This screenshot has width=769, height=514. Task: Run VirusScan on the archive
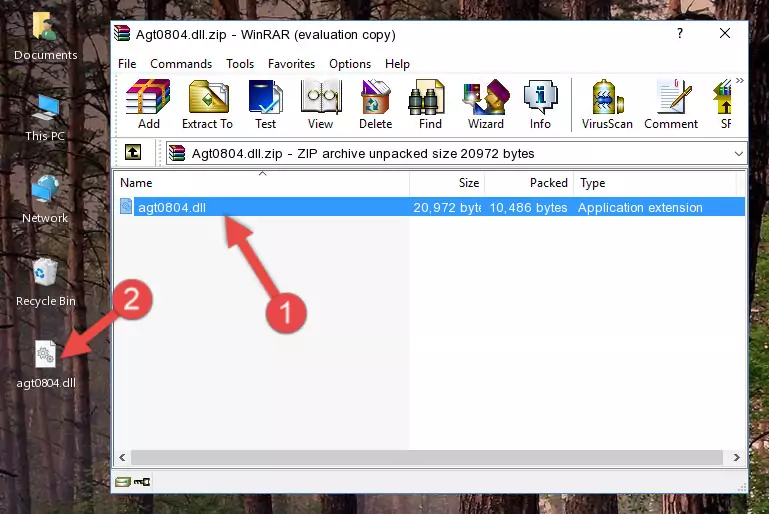click(x=607, y=104)
